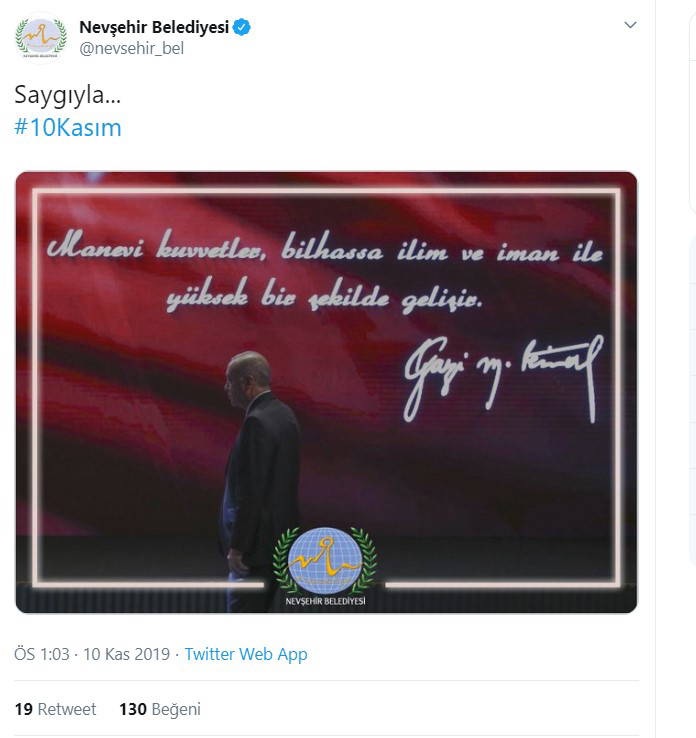Click the tweet text Saygıyla...
The height and width of the screenshot is (738, 696).
click(x=68, y=95)
